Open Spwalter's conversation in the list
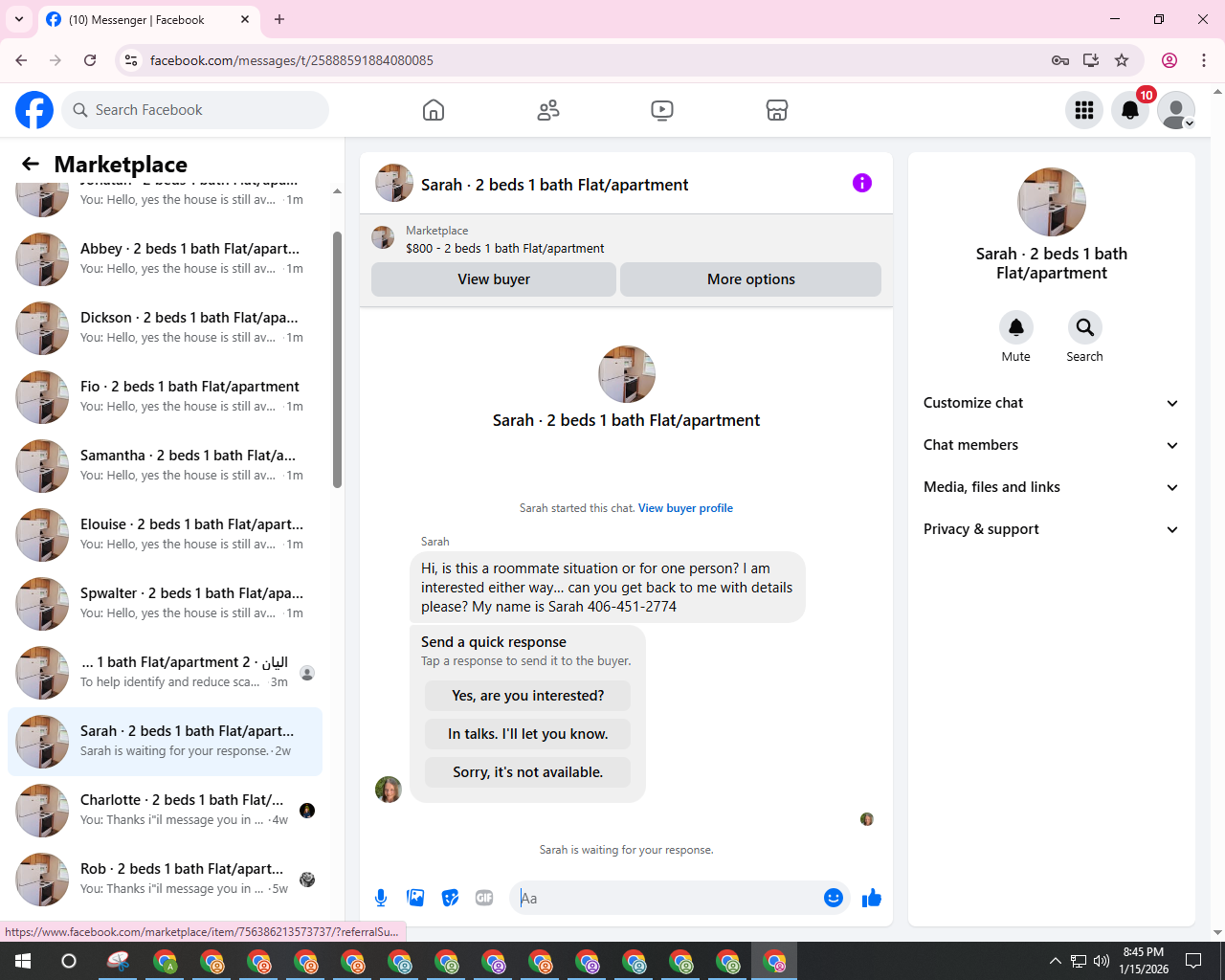1225x980 pixels. (165, 604)
